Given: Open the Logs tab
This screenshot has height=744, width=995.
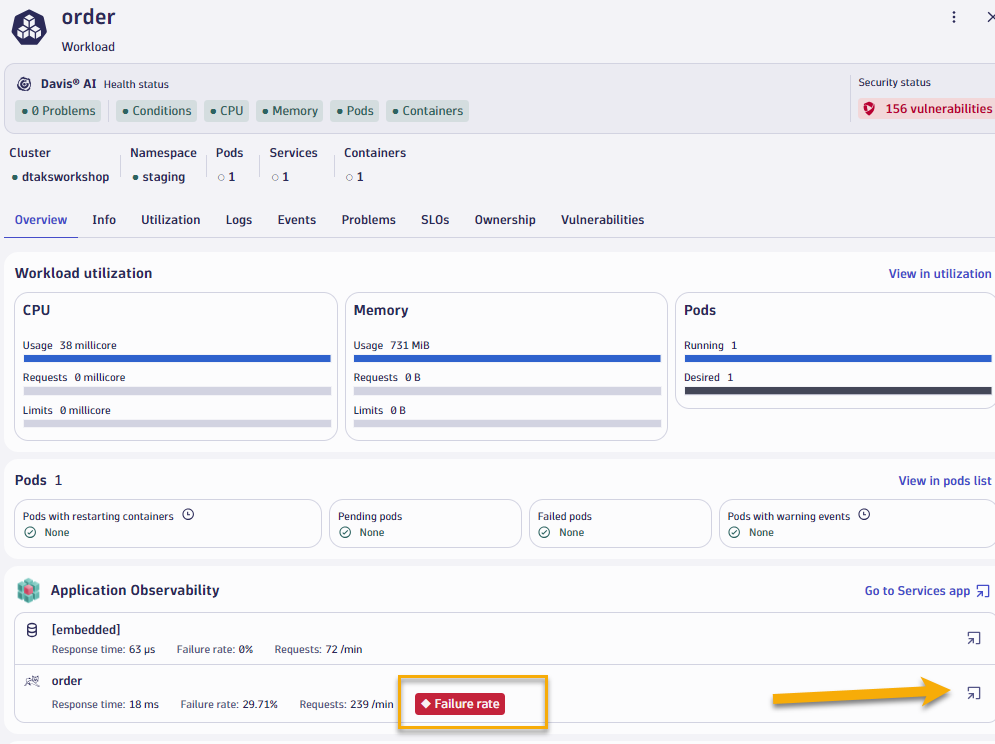Looking at the screenshot, I should (239, 220).
